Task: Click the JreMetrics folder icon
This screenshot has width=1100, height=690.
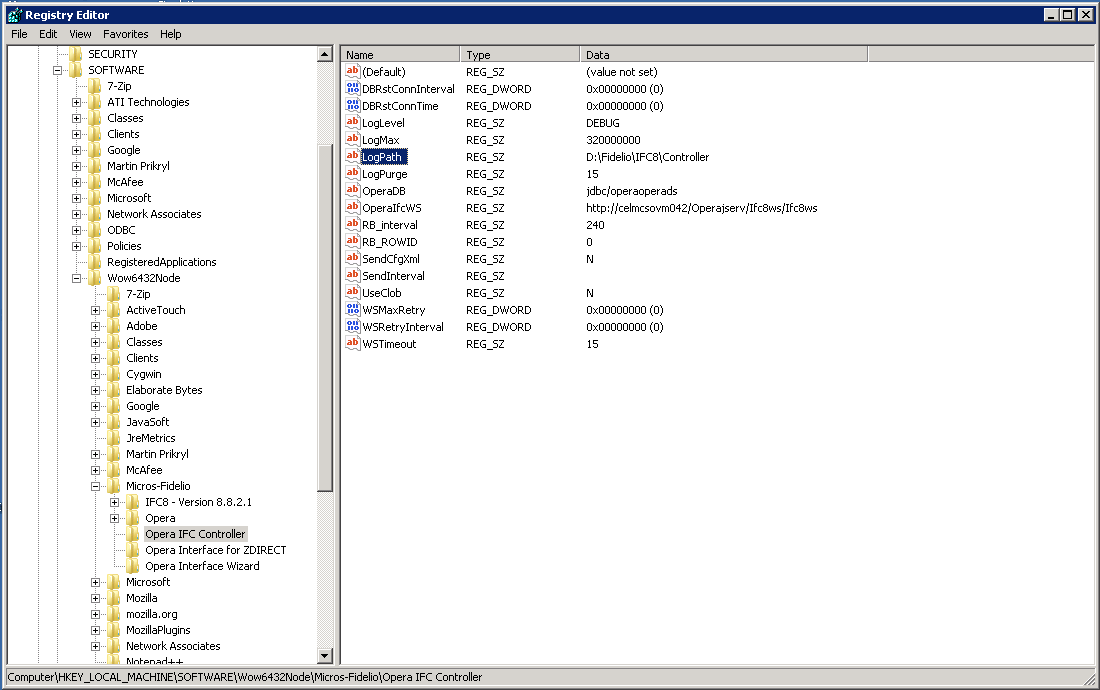Action: coord(114,438)
